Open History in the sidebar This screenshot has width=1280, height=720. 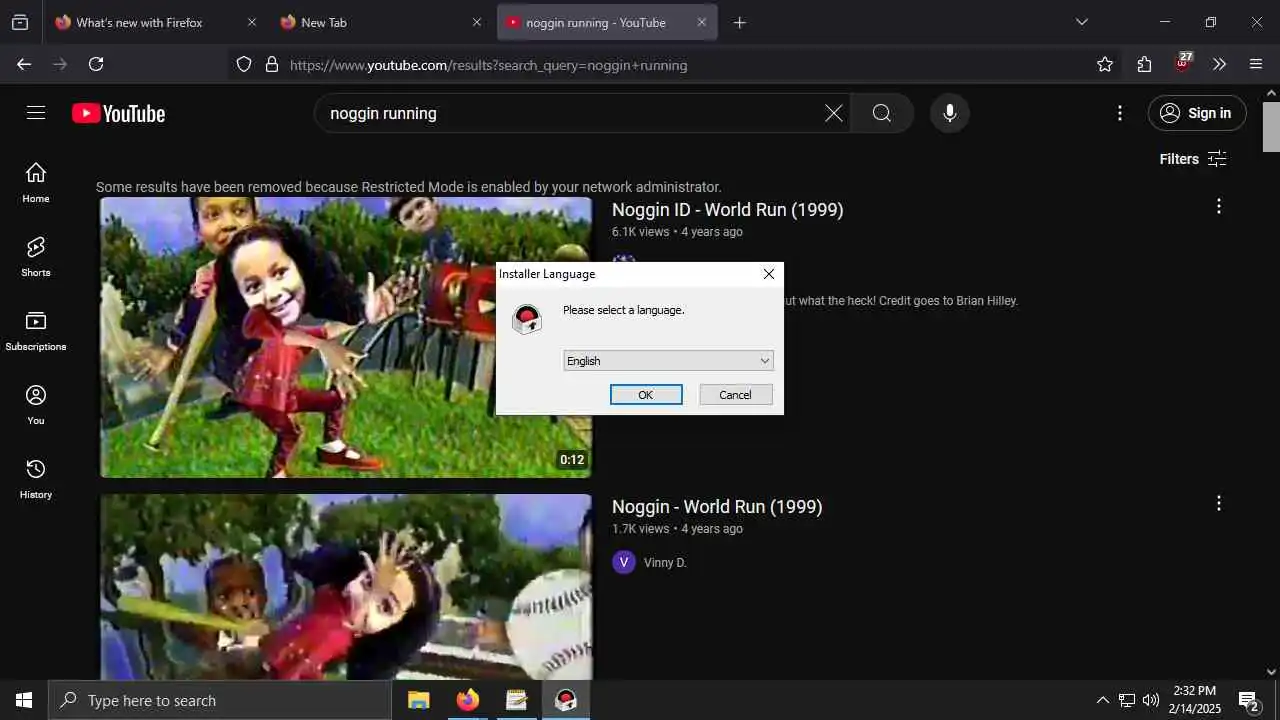36,479
